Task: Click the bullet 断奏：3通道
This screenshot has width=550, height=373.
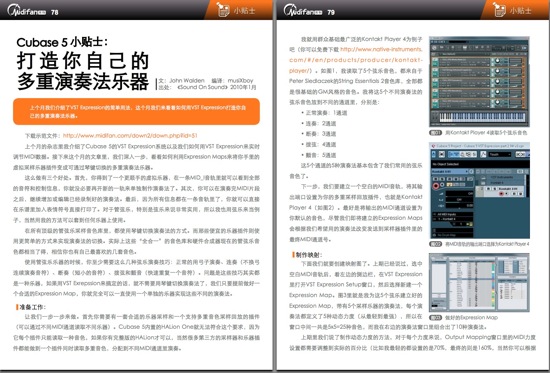Action: pyautogui.click(x=318, y=134)
